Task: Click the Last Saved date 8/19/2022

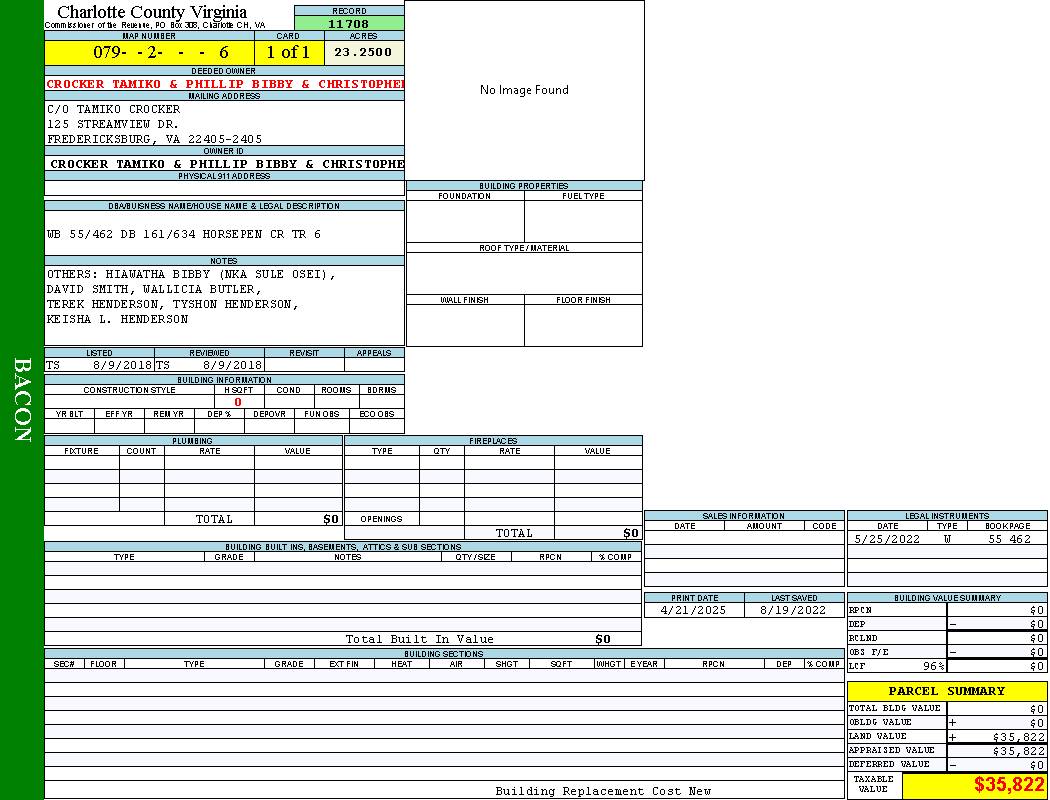Action: click(x=793, y=610)
